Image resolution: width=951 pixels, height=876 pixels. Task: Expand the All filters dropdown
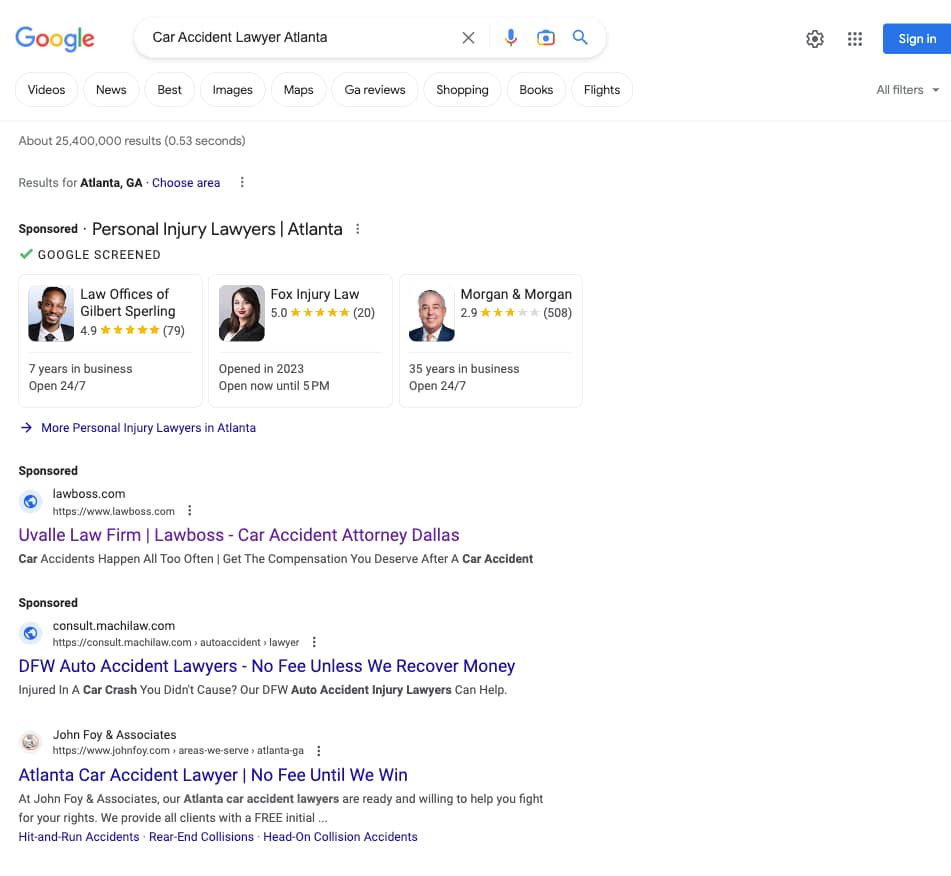pos(907,90)
